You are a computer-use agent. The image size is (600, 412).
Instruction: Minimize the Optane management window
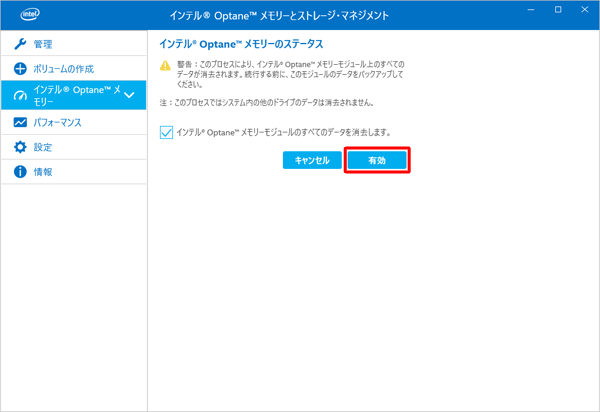531,10
